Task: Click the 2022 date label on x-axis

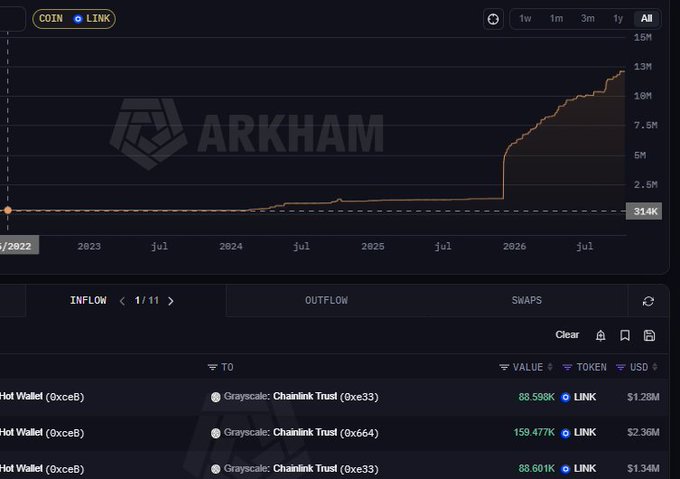Action: [x=19, y=246]
